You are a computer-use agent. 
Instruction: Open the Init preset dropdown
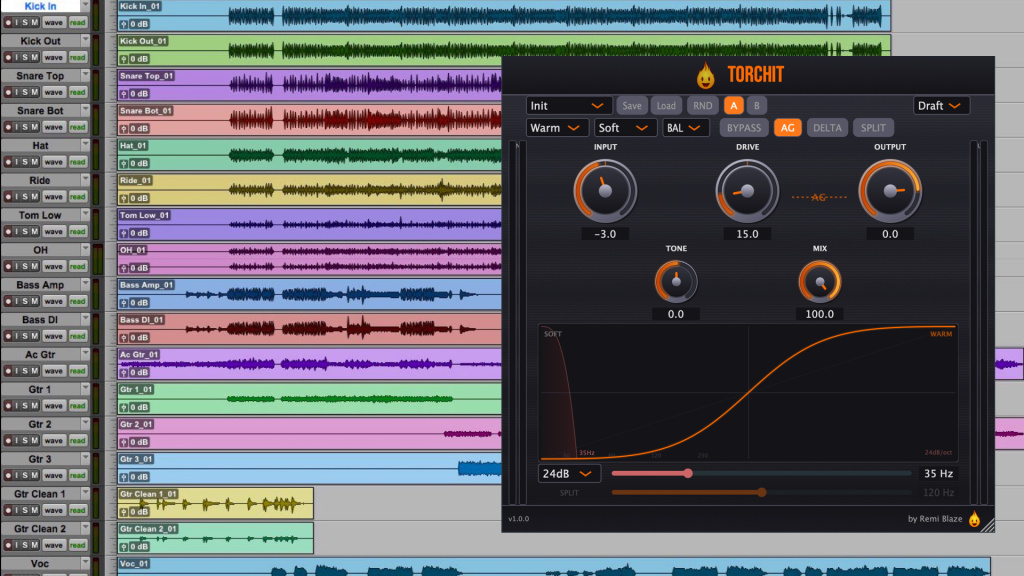point(568,106)
